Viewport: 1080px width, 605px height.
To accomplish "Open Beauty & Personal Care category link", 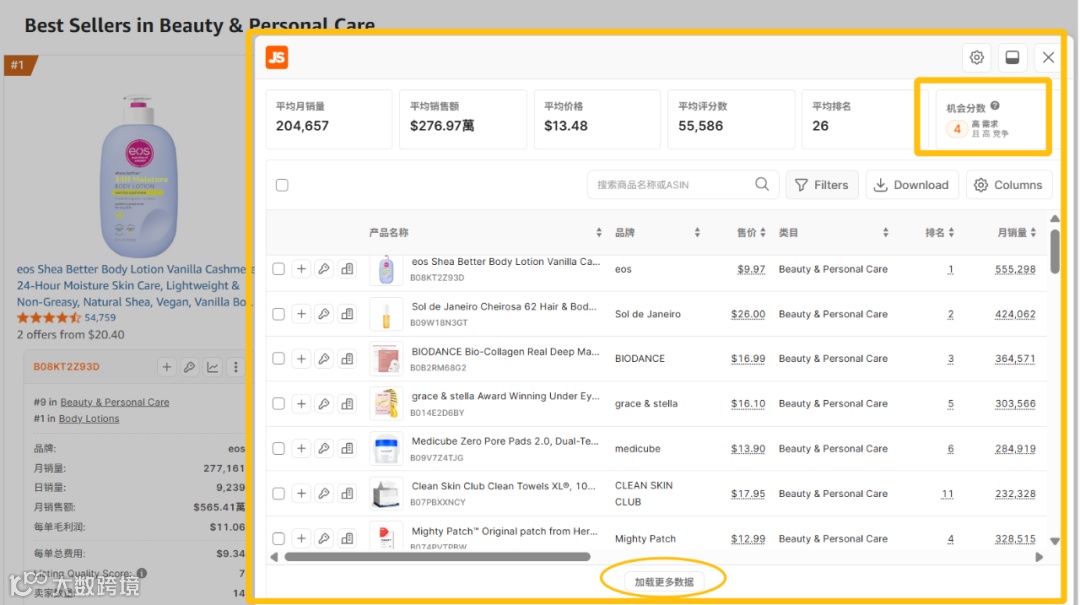I will 114,402.
